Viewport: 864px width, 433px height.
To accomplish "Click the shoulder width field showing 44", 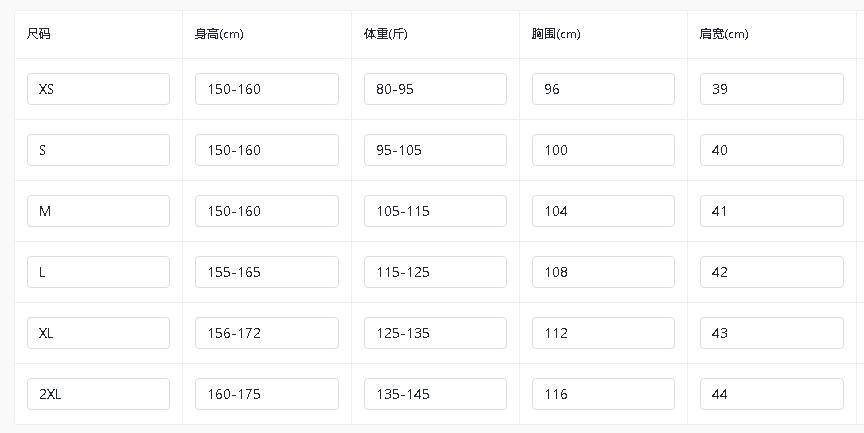I will pos(771,394).
